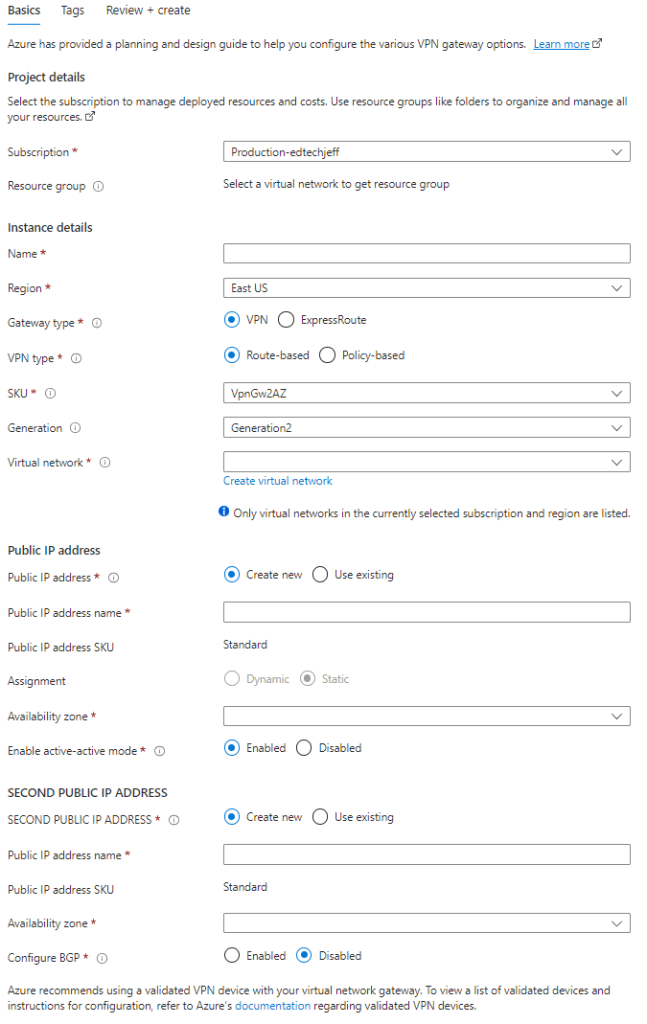
Task: Click info icon next to Configure BGP
Action: [x=101, y=958]
